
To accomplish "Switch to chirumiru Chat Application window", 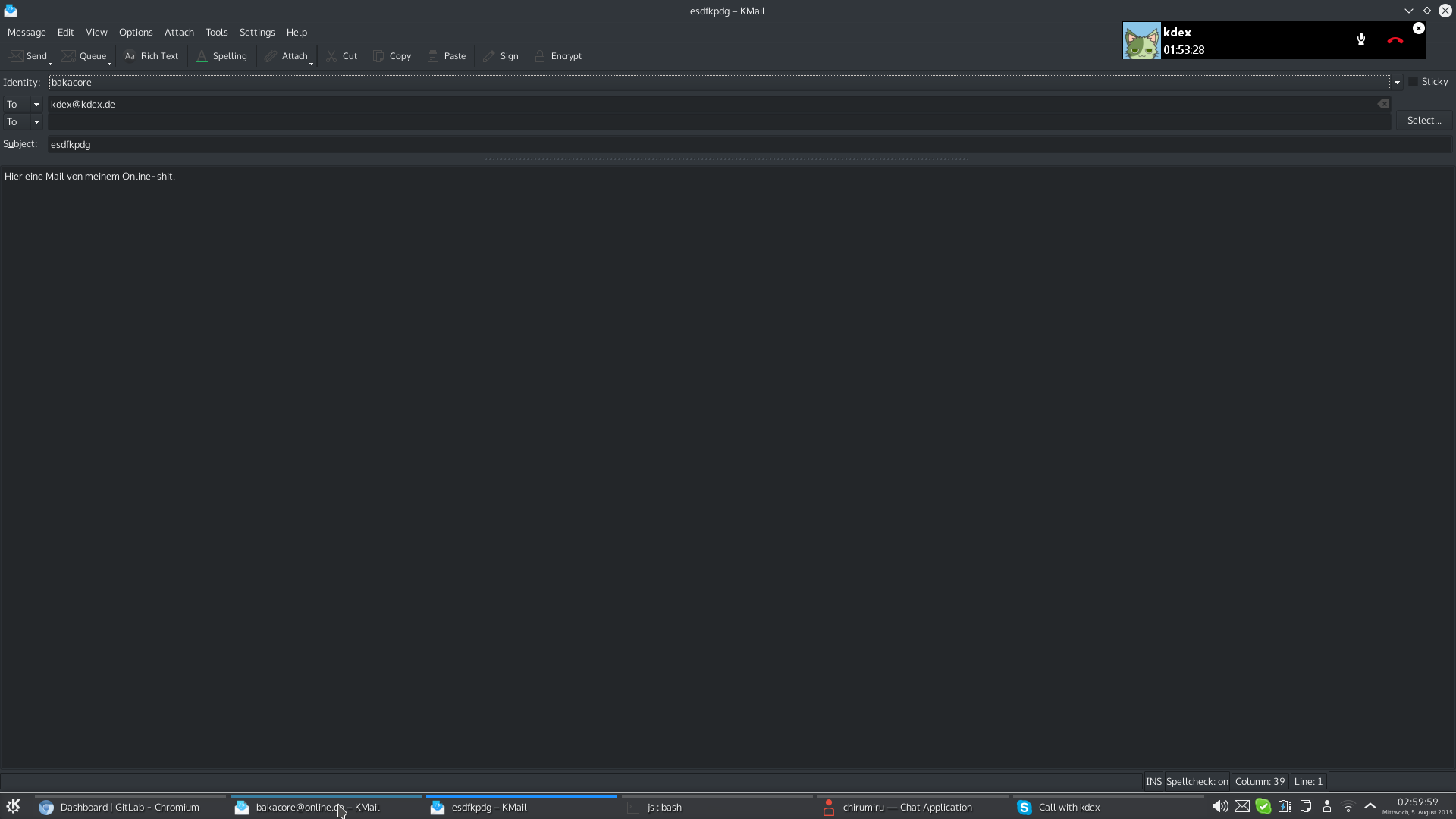I will (x=912, y=808).
